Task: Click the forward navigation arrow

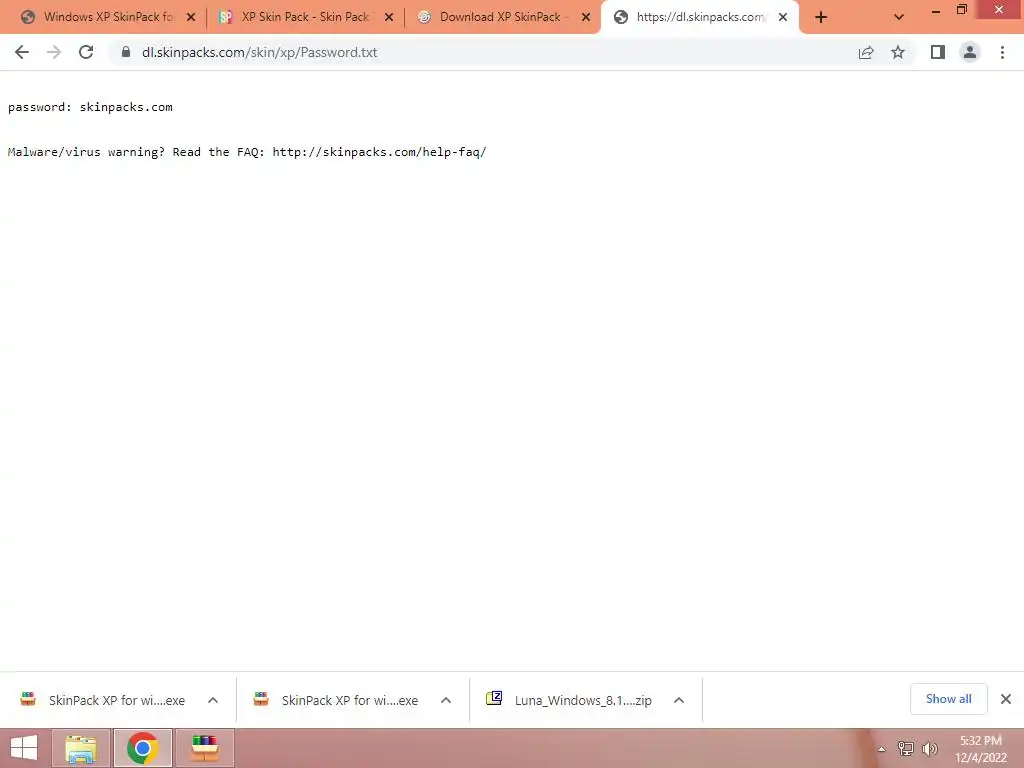Action: click(54, 52)
